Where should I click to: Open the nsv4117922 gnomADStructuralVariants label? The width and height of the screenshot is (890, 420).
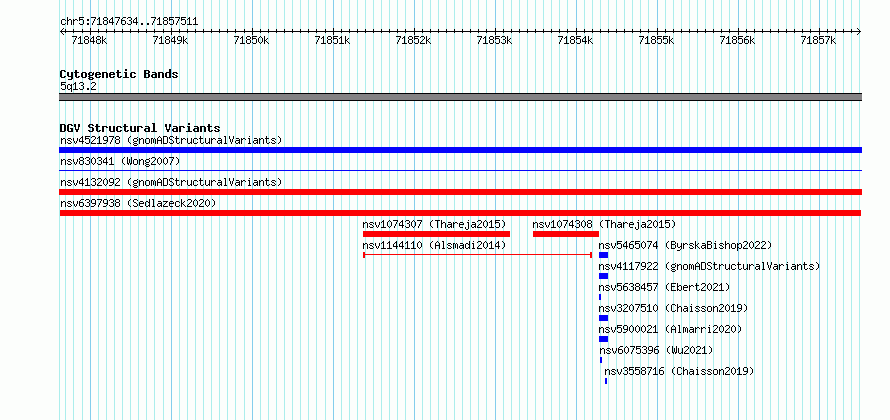point(710,266)
